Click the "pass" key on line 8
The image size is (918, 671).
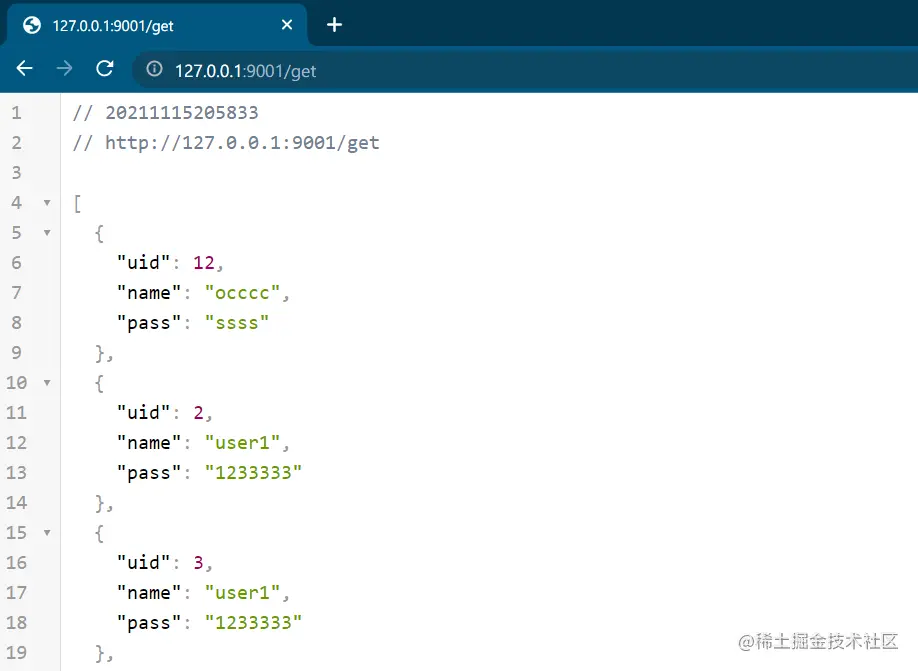coord(149,323)
